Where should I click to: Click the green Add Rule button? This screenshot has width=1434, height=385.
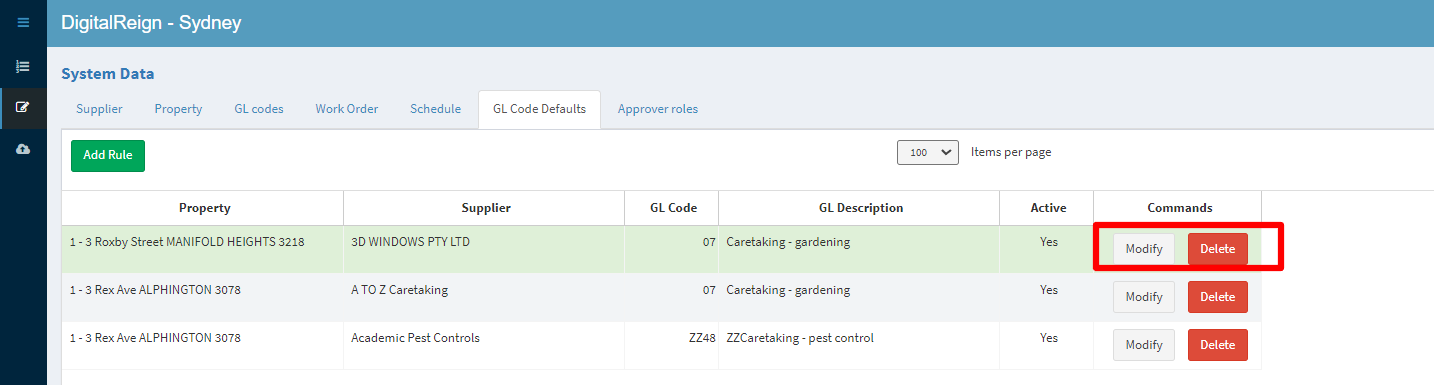tap(108, 155)
